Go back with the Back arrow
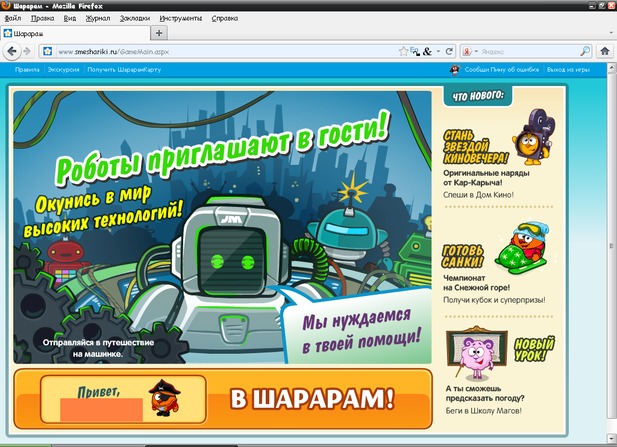This screenshot has width=617, height=447. [x=12, y=51]
